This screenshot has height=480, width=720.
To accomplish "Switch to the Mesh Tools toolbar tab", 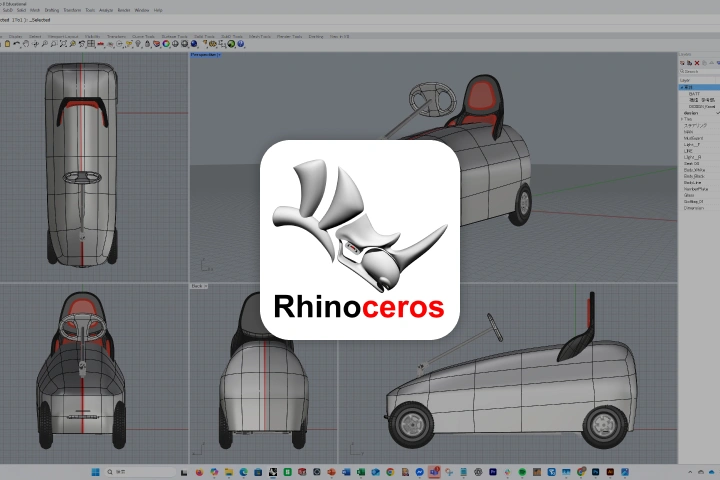I will (259, 36).
